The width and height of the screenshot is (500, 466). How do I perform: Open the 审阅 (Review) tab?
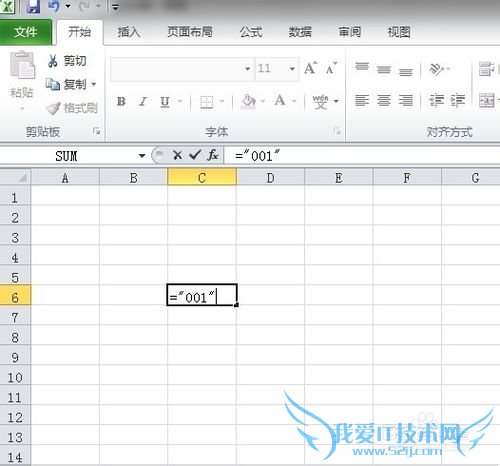tap(350, 32)
